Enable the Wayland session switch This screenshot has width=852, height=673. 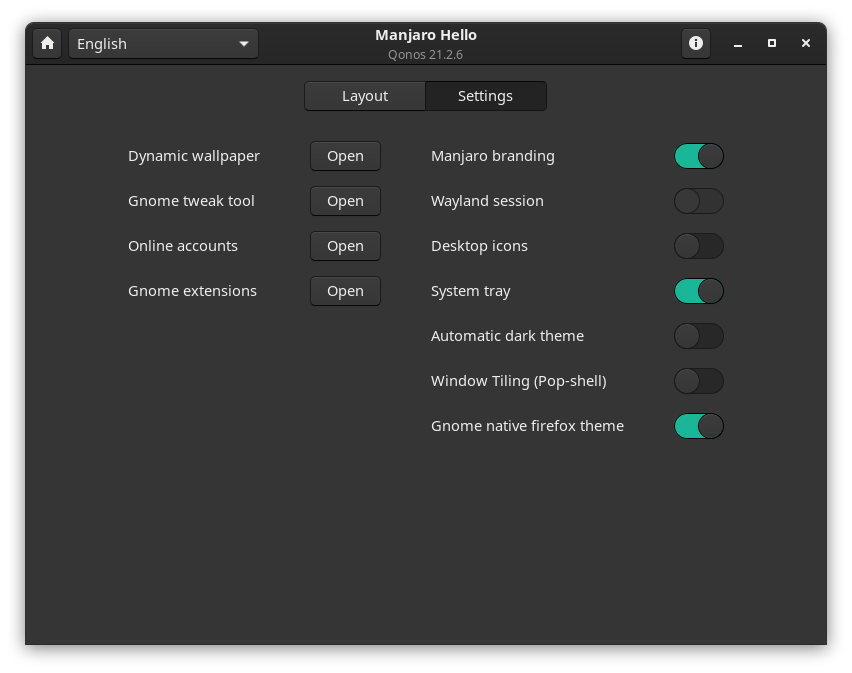699,201
